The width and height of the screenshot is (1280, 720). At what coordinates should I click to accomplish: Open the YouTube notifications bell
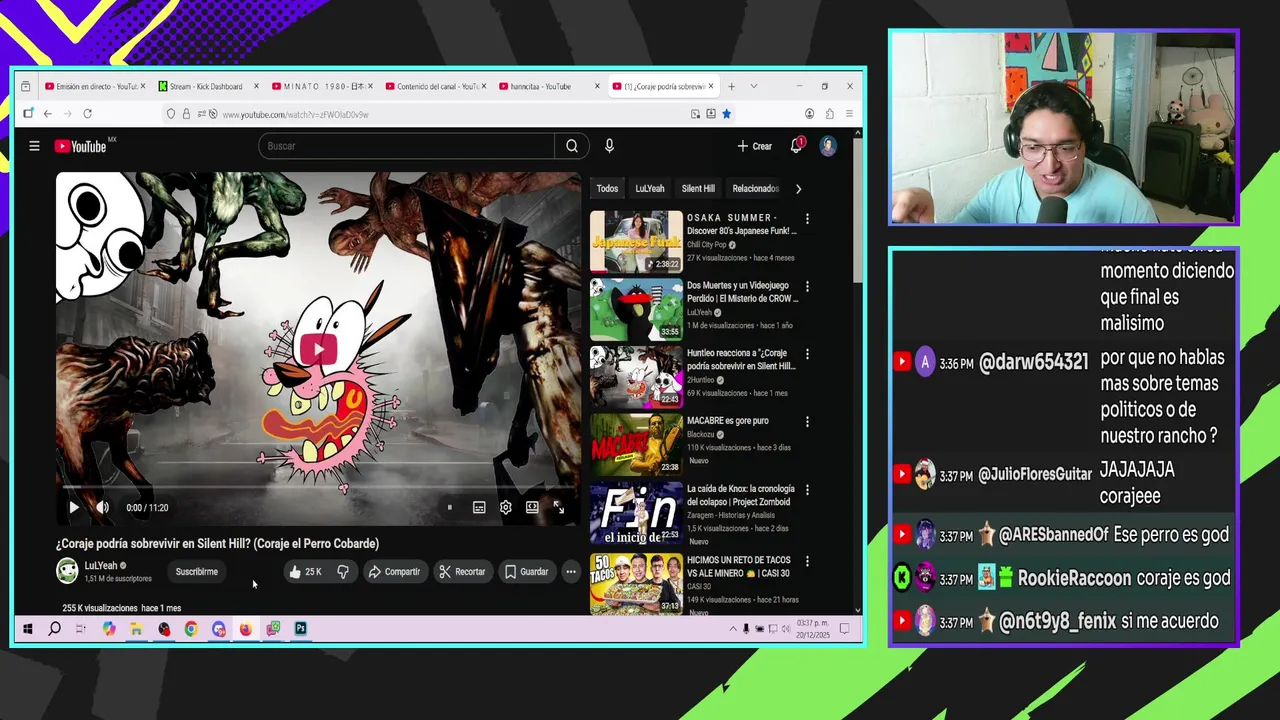click(797, 146)
